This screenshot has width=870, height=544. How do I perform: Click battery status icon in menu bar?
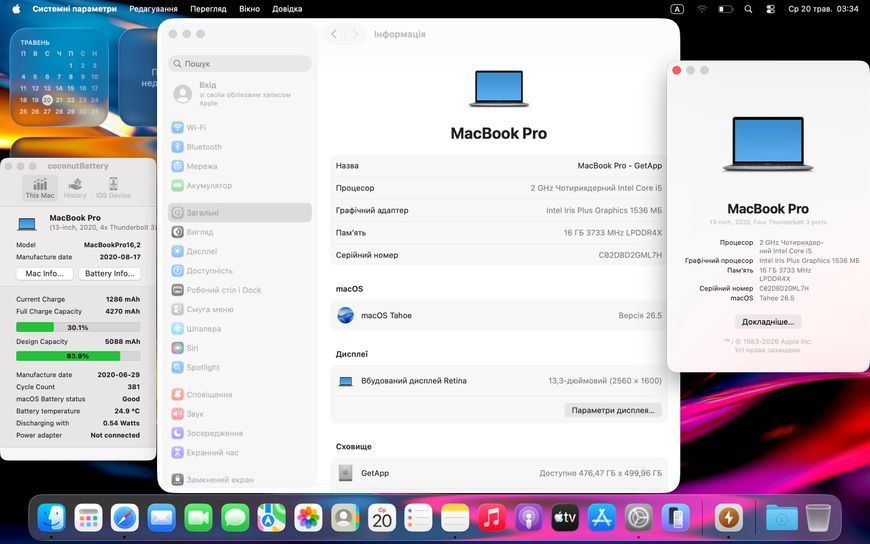726,9
